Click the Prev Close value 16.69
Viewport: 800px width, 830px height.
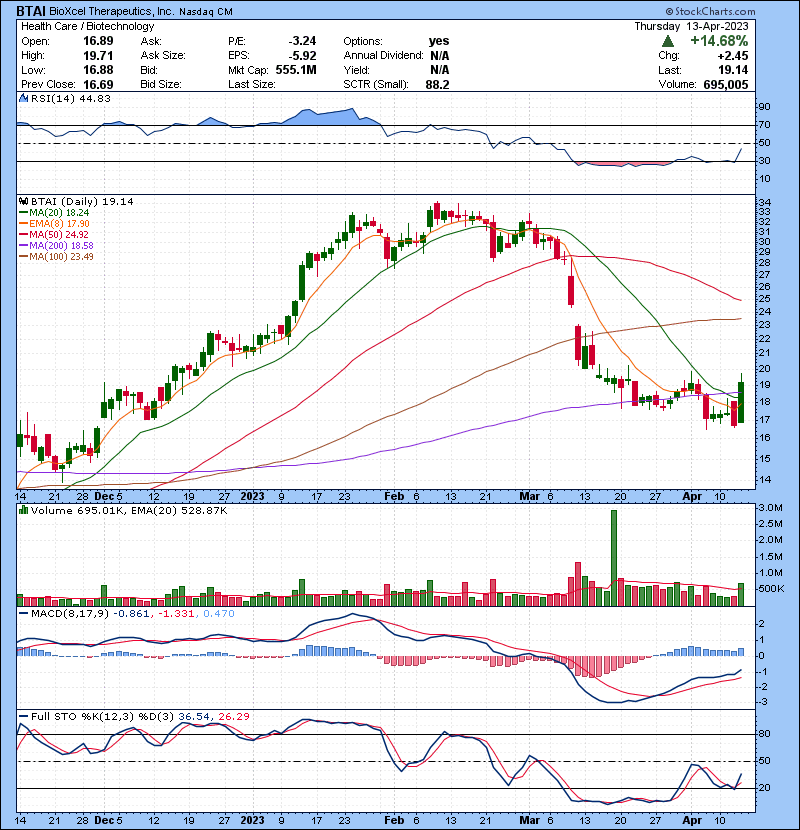click(x=98, y=84)
